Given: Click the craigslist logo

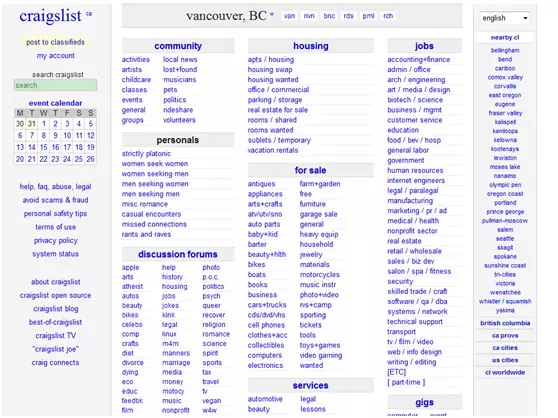Looking at the screenshot, I should tap(50, 16).
